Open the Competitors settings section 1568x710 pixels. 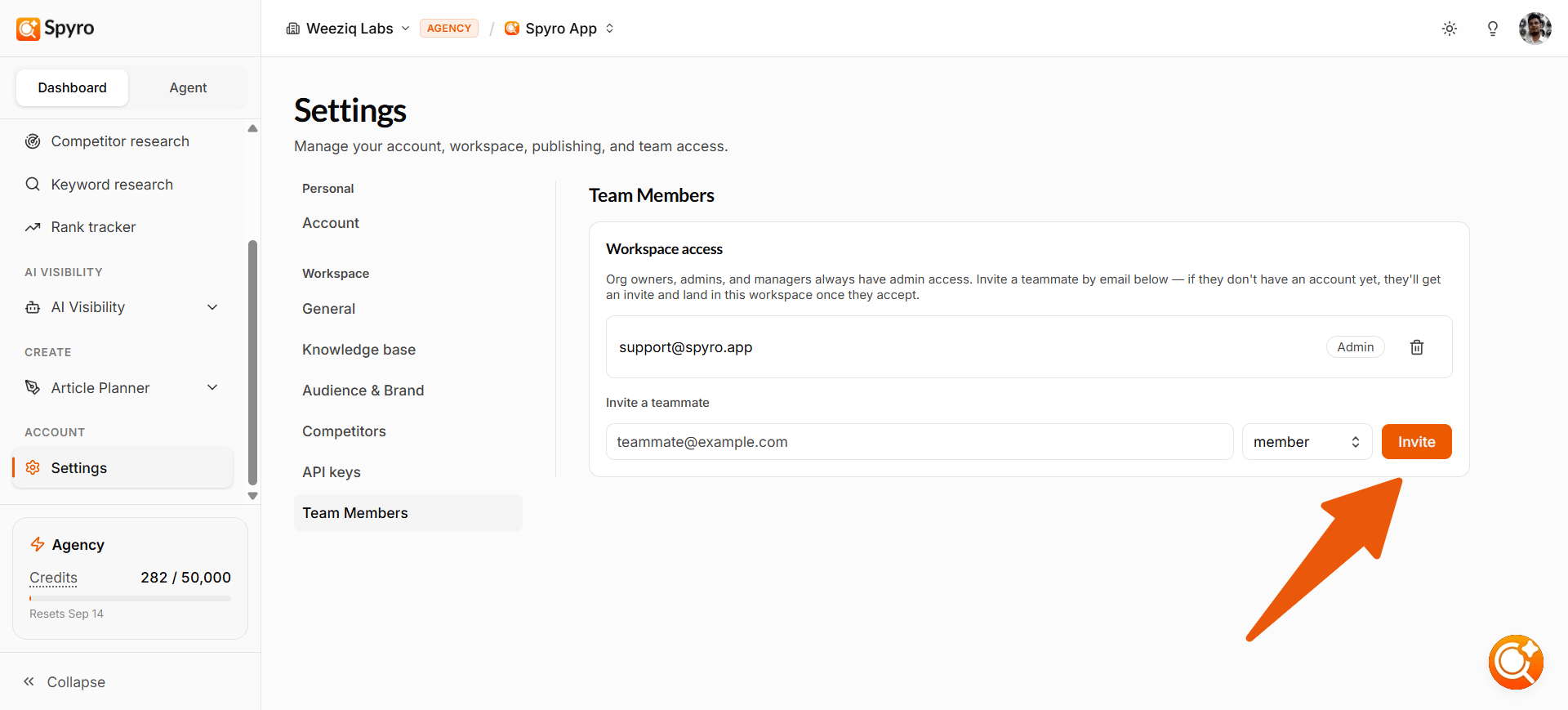click(x=344, y=431)
